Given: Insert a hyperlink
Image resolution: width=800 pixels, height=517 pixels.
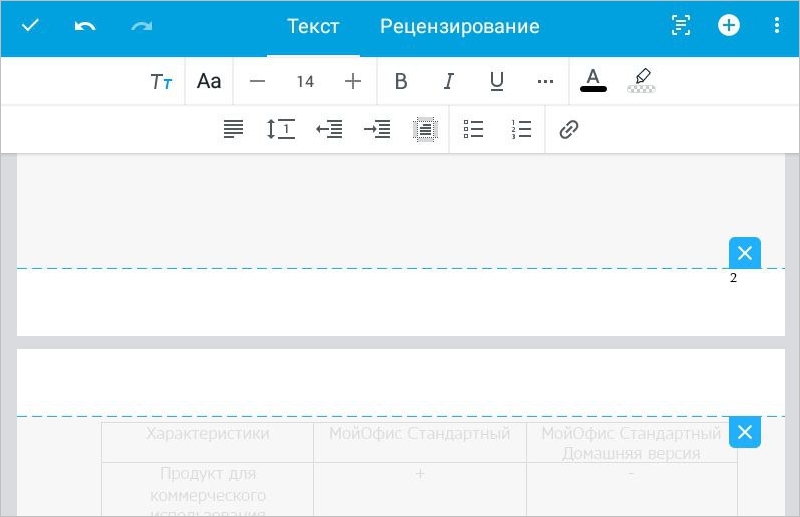Looking at the screenshot, I should coord(569,130).
